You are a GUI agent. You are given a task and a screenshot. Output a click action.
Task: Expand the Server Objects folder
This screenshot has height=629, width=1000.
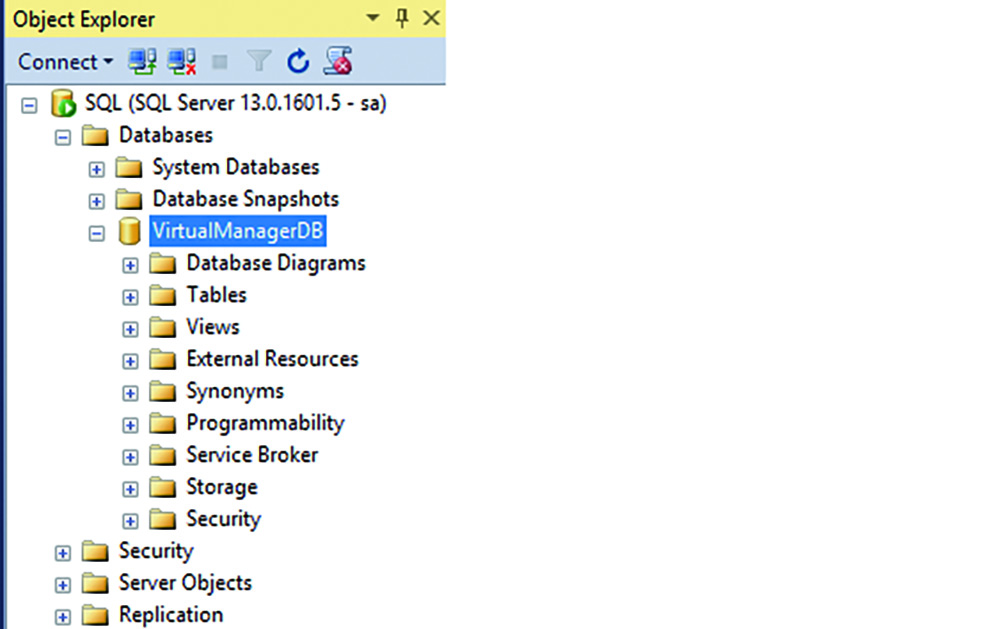(62, 585)
